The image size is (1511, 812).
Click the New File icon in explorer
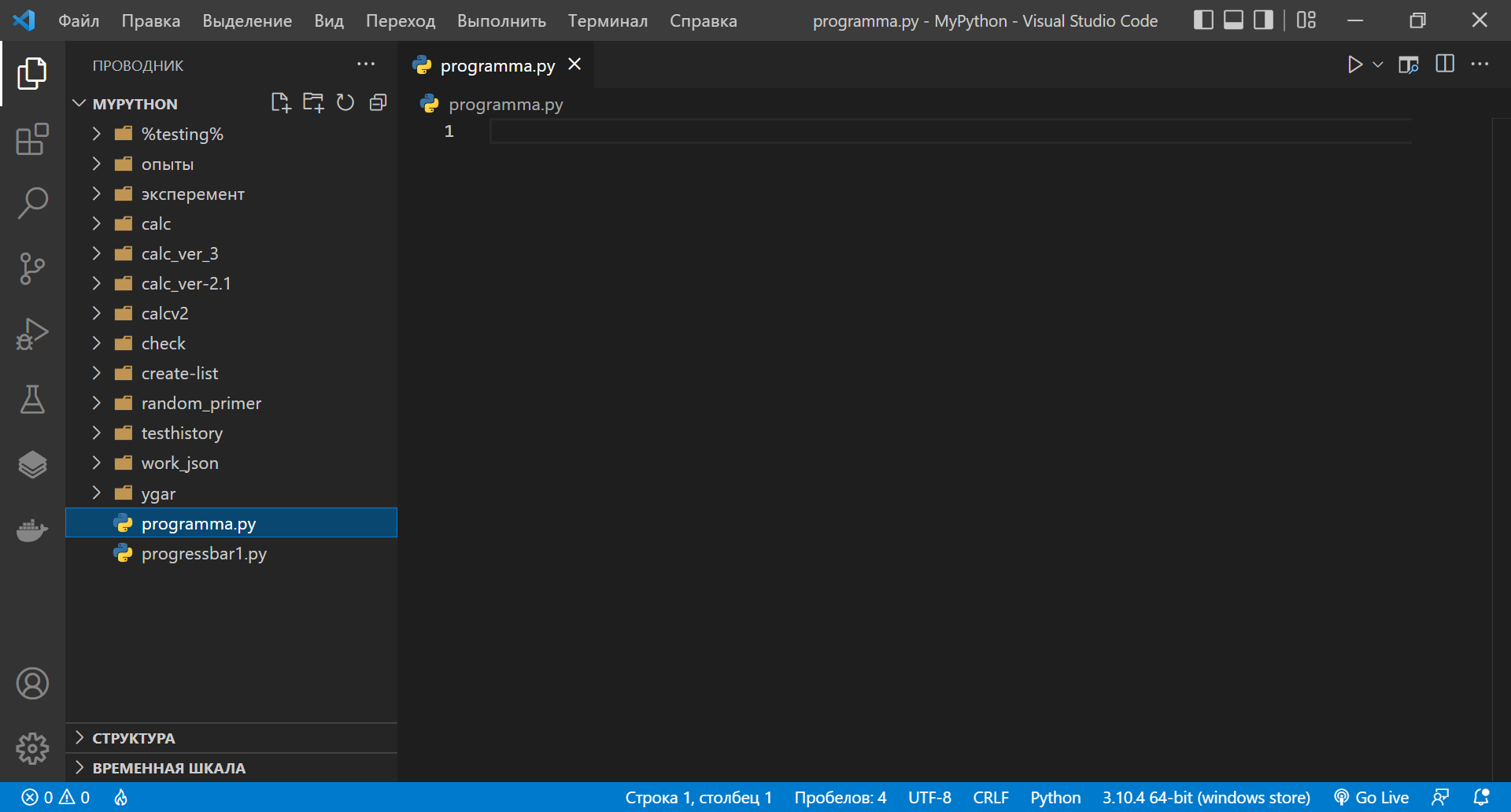(280, 103)
